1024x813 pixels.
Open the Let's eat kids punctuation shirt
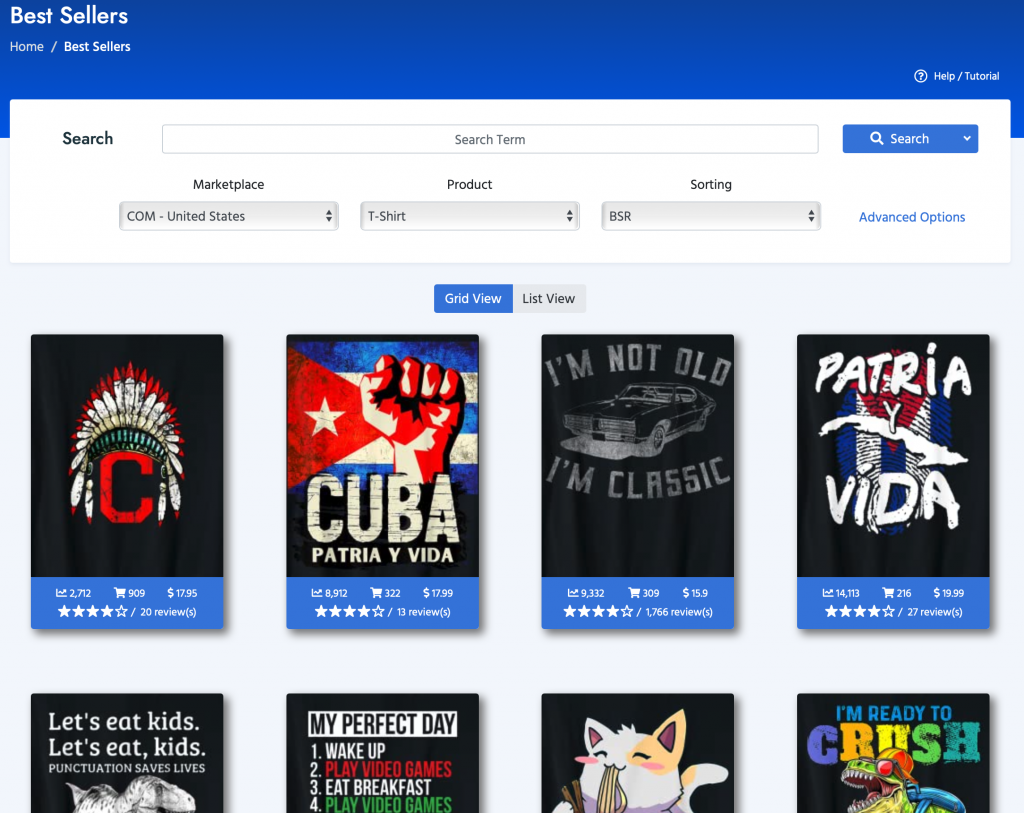[x=127, y=753]
